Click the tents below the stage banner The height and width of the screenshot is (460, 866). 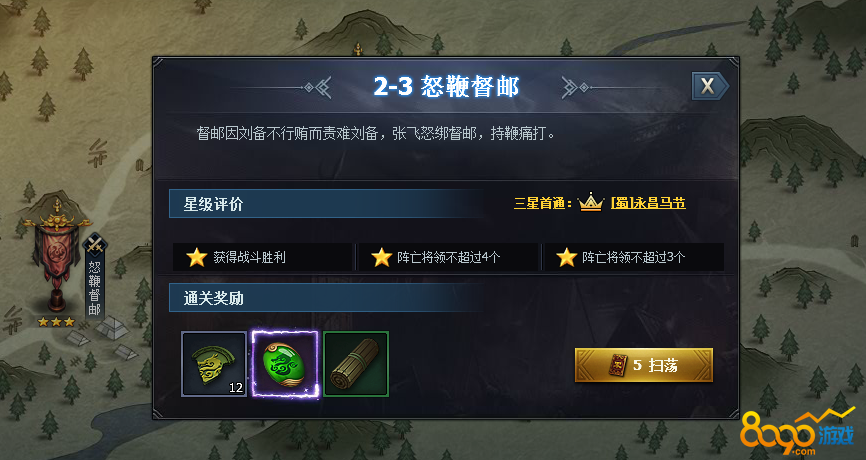pos(108,335)
